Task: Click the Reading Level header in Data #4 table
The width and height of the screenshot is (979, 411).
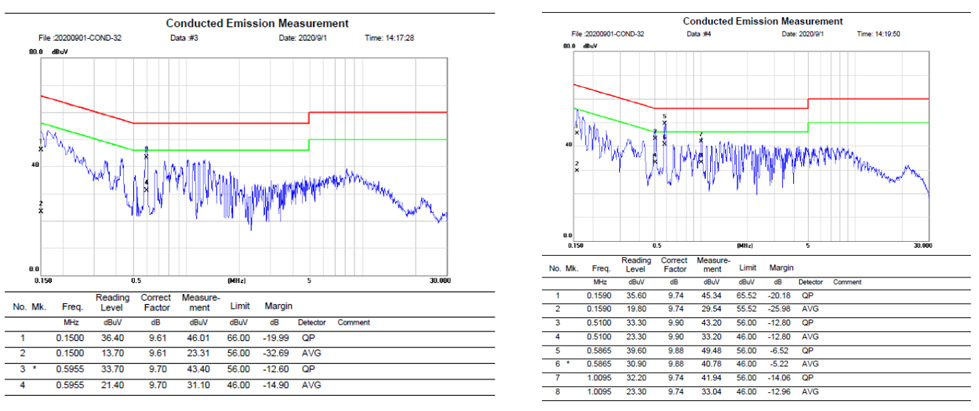Action: 637,264
